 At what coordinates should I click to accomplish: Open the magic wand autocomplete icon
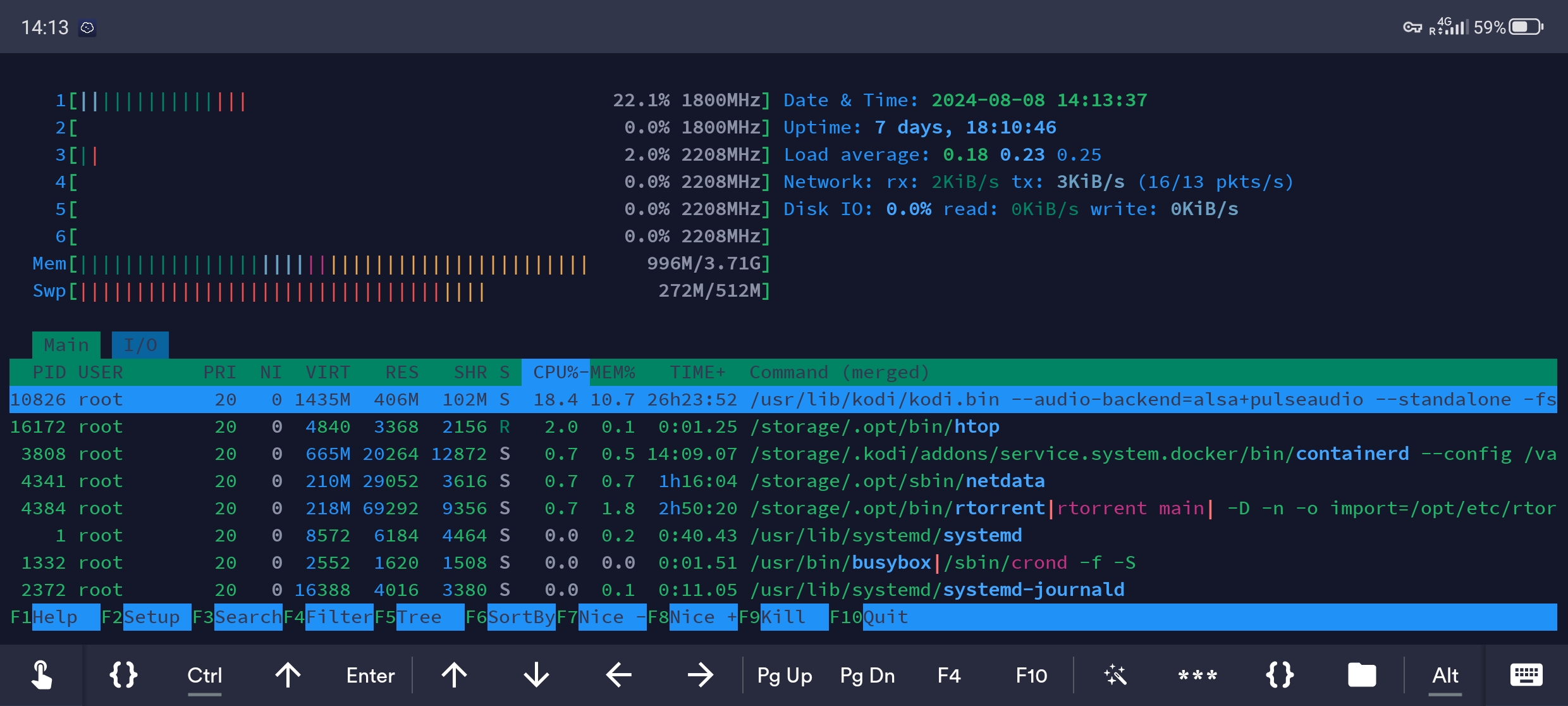tap(1115, 675)
